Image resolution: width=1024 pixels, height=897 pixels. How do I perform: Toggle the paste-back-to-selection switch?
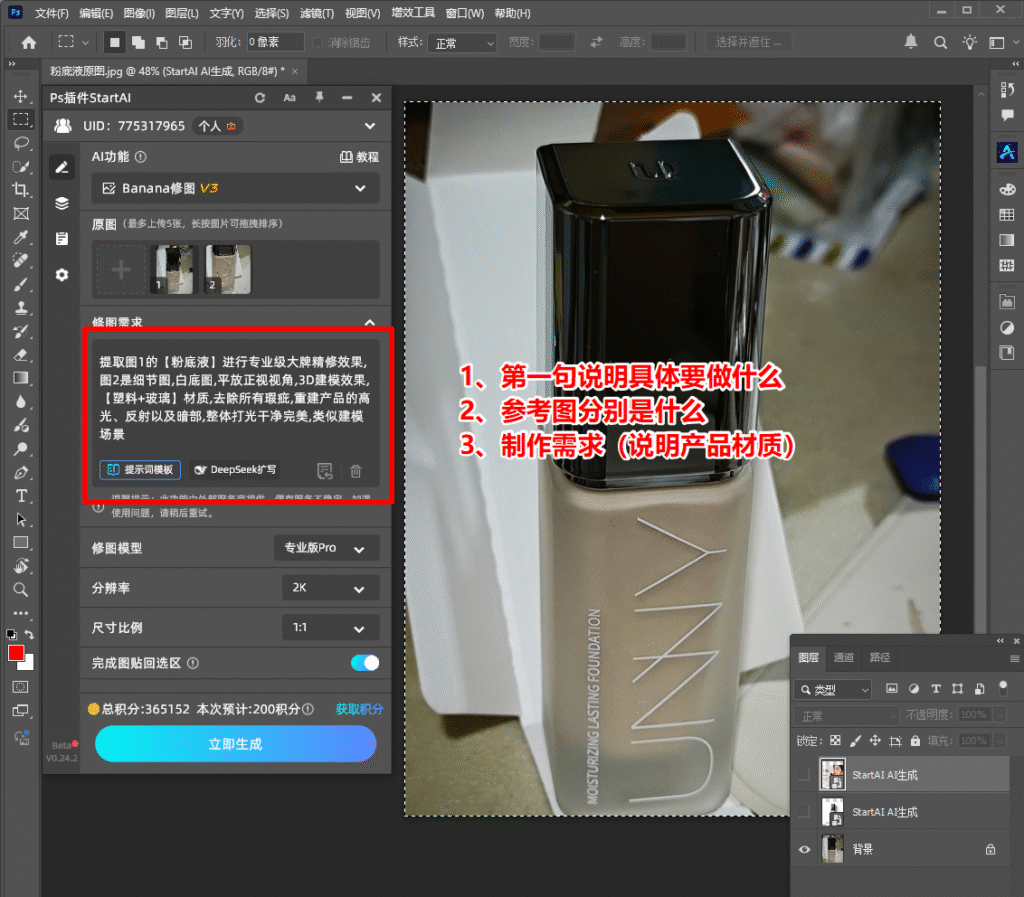(364, 663)
